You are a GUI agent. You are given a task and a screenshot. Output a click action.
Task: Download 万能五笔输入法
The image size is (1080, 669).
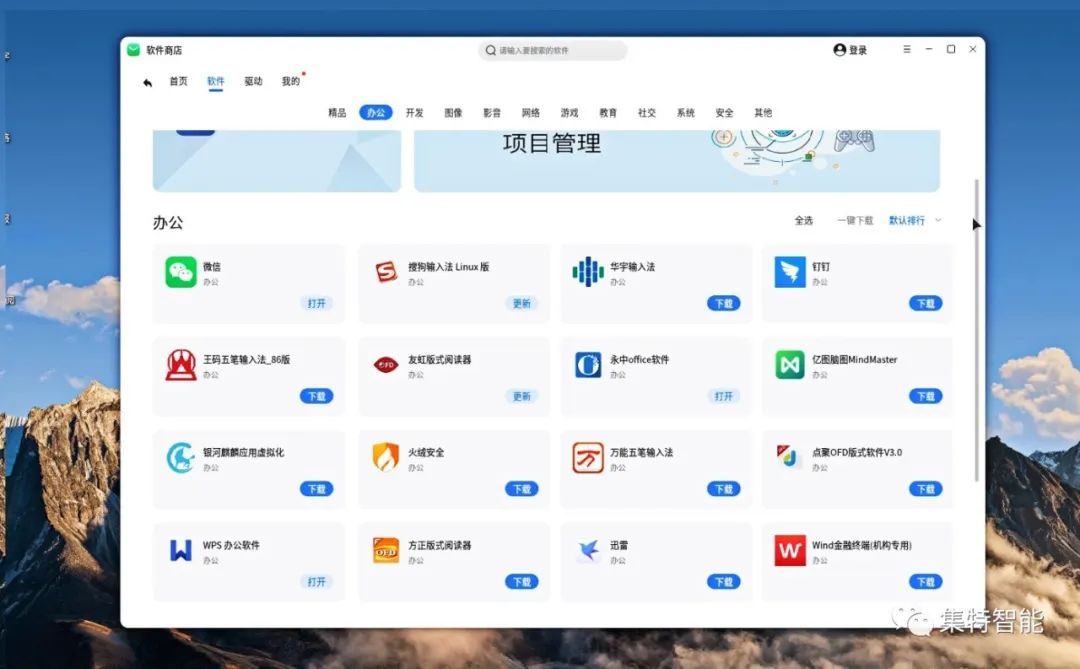tap(723, 489)
